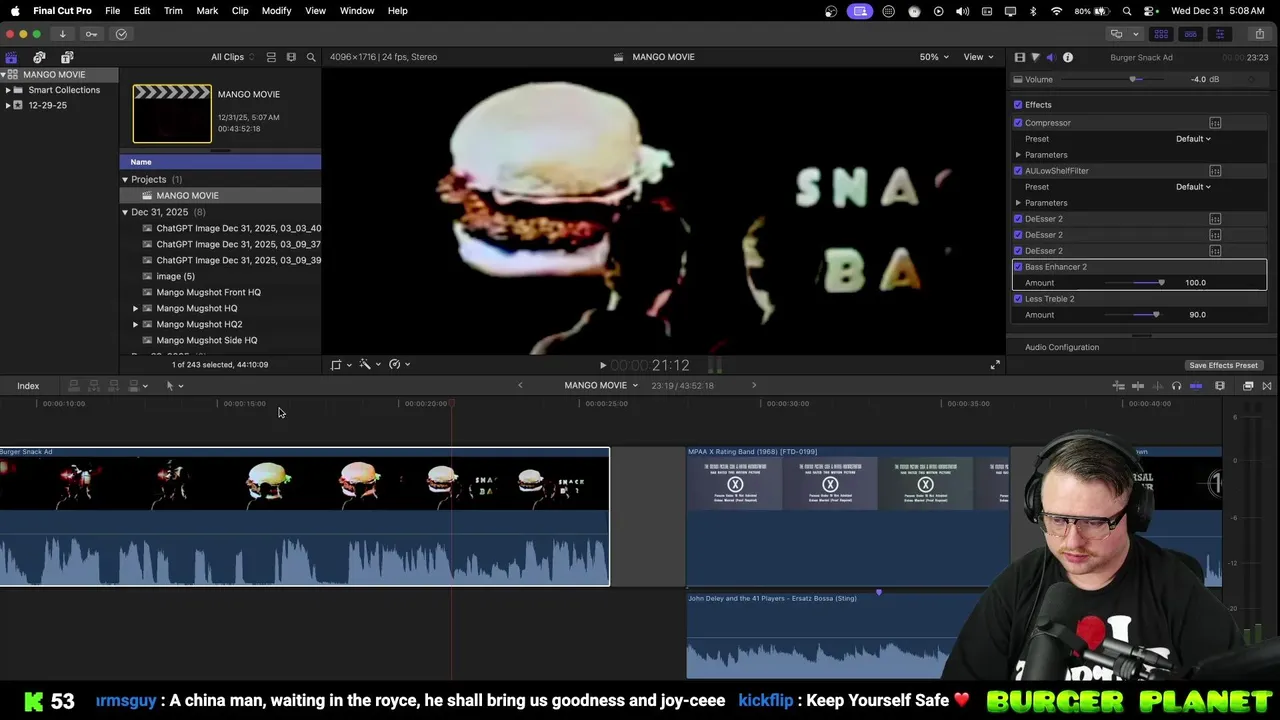Screen dimensions: 1280x720
Task: Collapse the Dec 31, 2025 group
Action: click(125, 212)
